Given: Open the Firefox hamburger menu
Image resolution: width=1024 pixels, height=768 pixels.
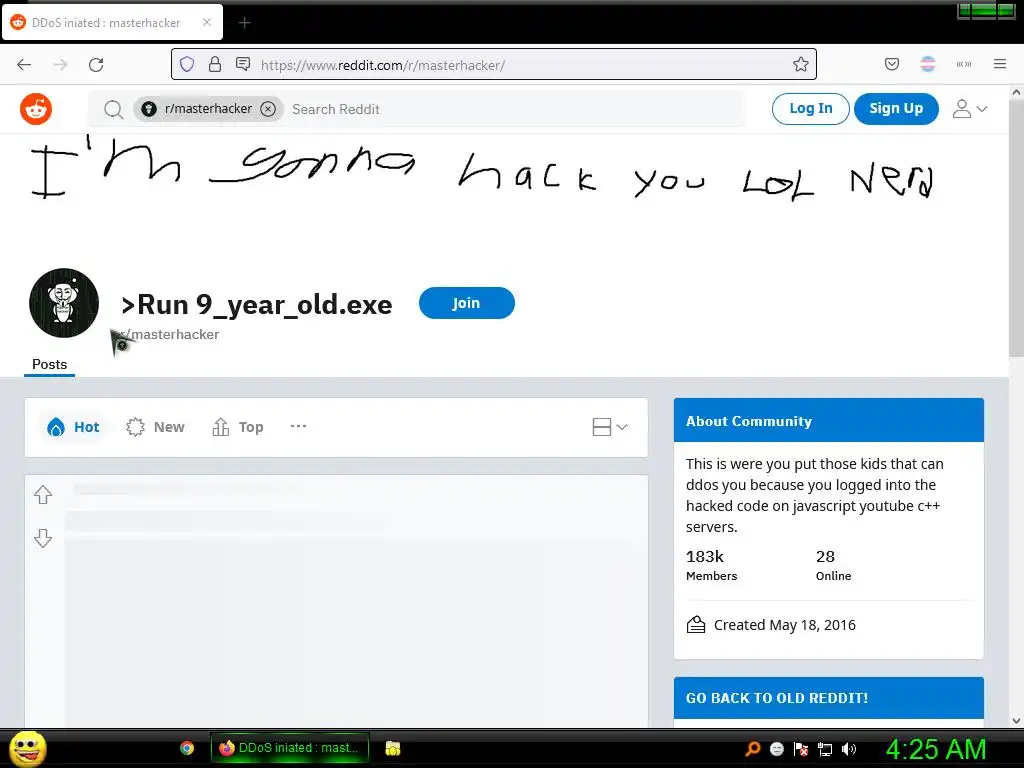Looking at the screenshot, I should coord(1000,64).
